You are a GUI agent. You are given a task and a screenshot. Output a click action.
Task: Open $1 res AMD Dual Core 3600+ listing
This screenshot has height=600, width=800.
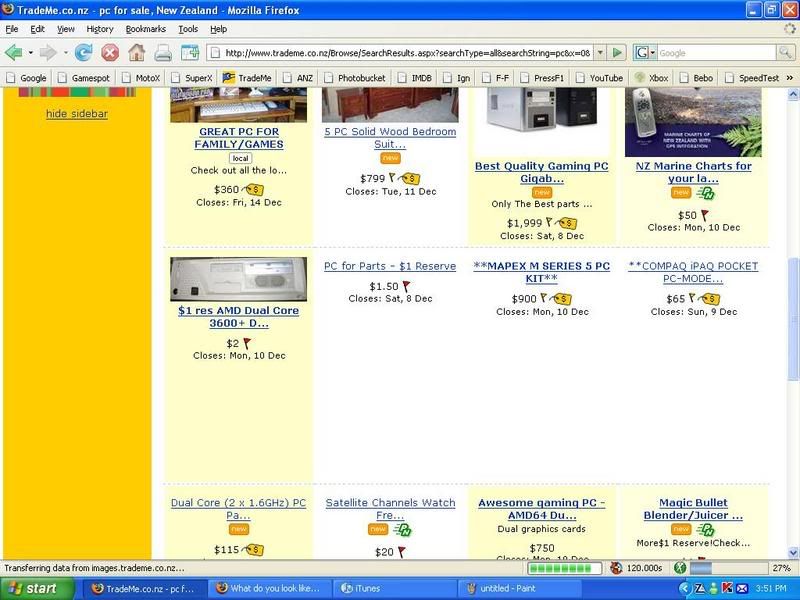tap(239, 317)
